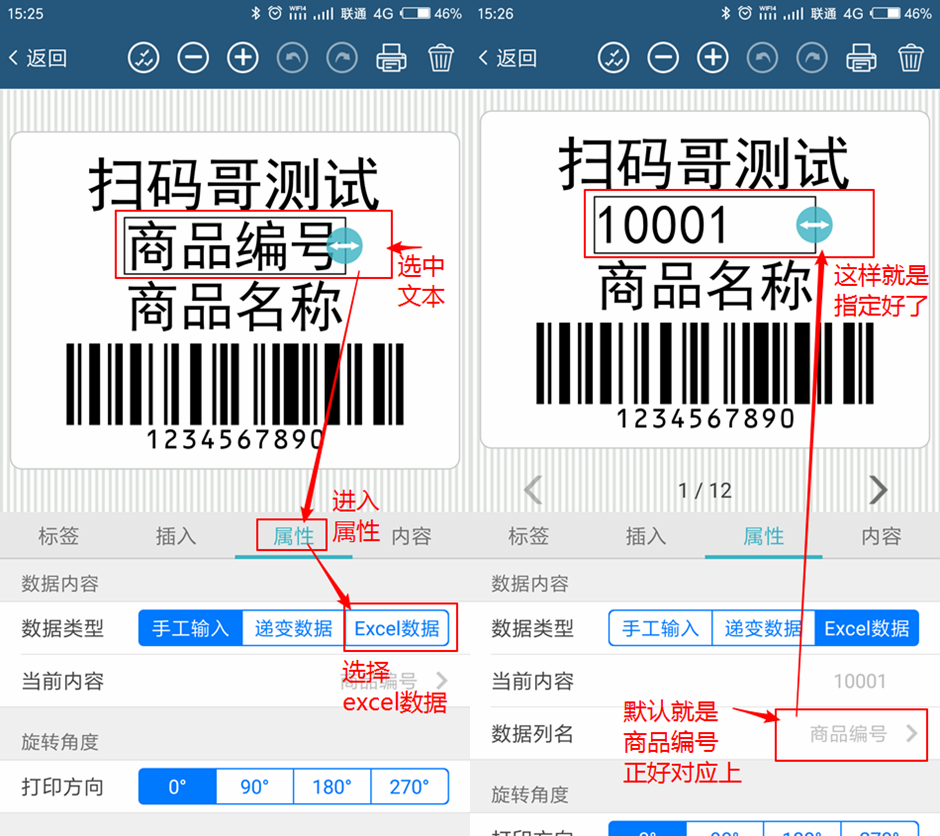Go to next label page arrow

[x=878, y=490]
